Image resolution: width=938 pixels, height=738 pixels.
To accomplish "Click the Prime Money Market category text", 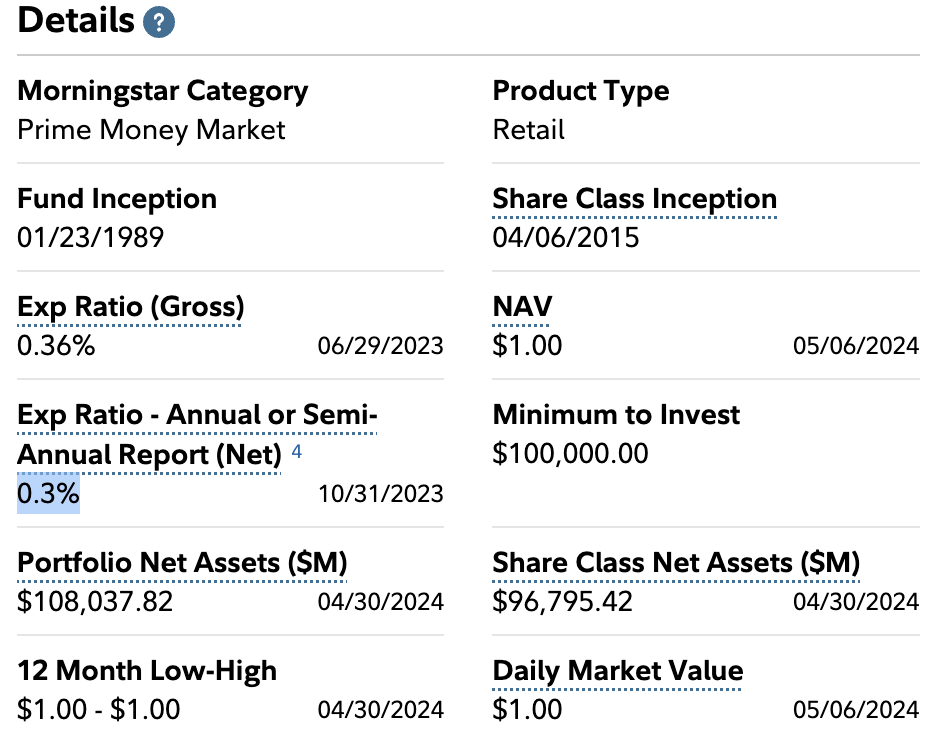I will tap(151, 130).
